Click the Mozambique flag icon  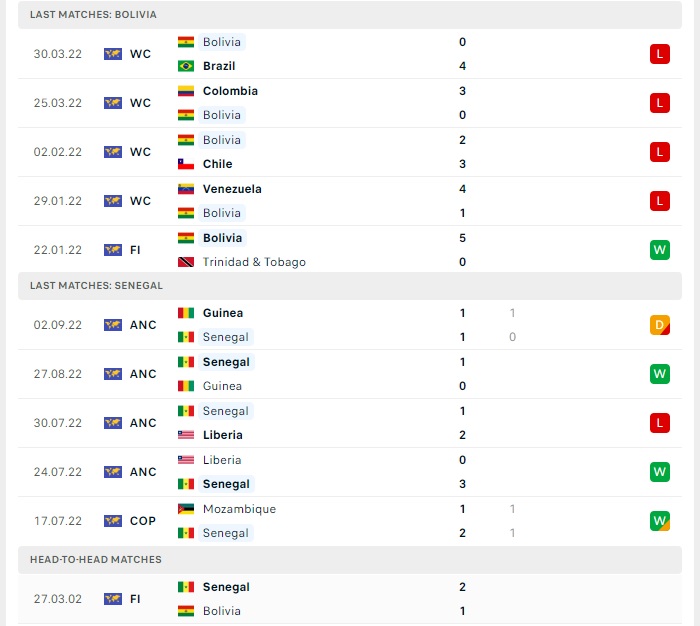click(186, 509)
